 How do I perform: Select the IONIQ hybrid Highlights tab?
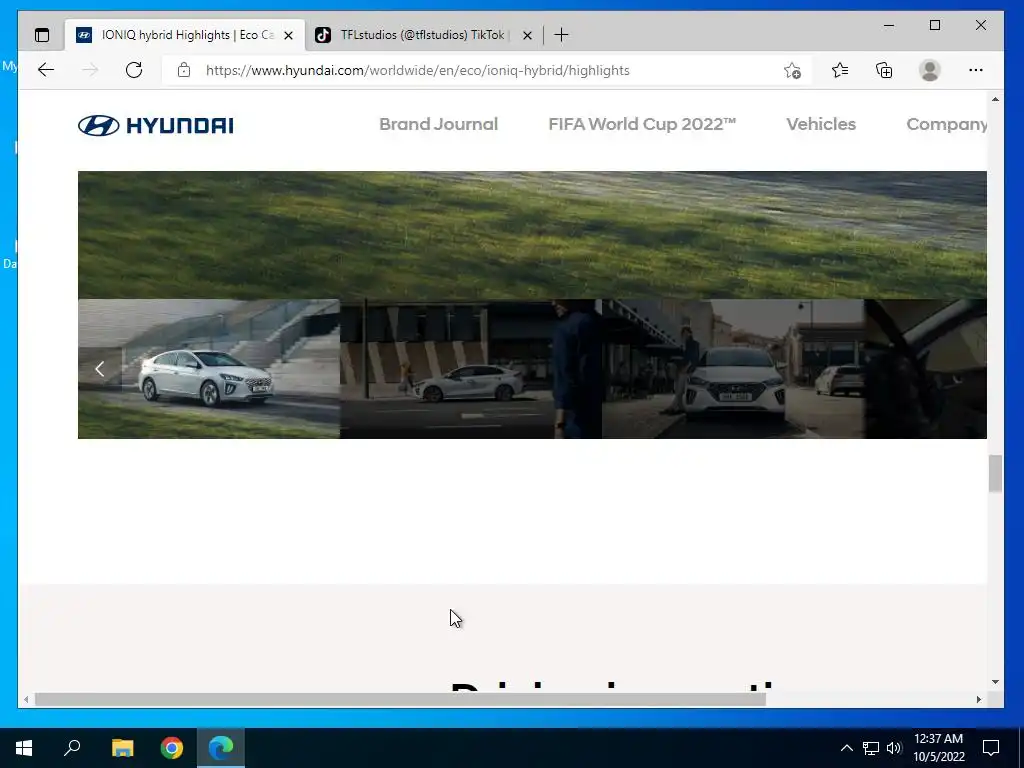pos(185,35)
